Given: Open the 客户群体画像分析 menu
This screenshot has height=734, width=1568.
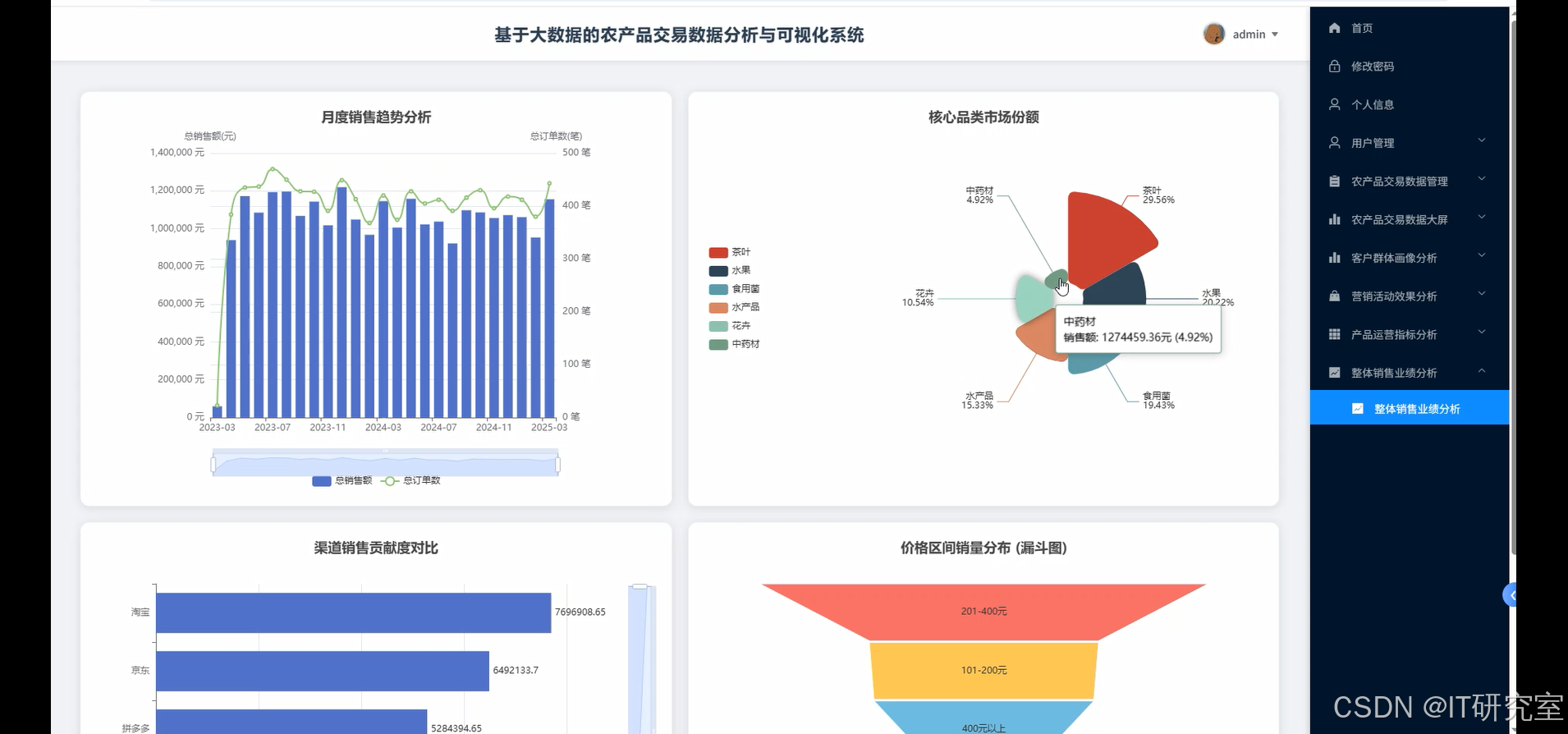Looking at the screenshot, I should (1410, 258).
